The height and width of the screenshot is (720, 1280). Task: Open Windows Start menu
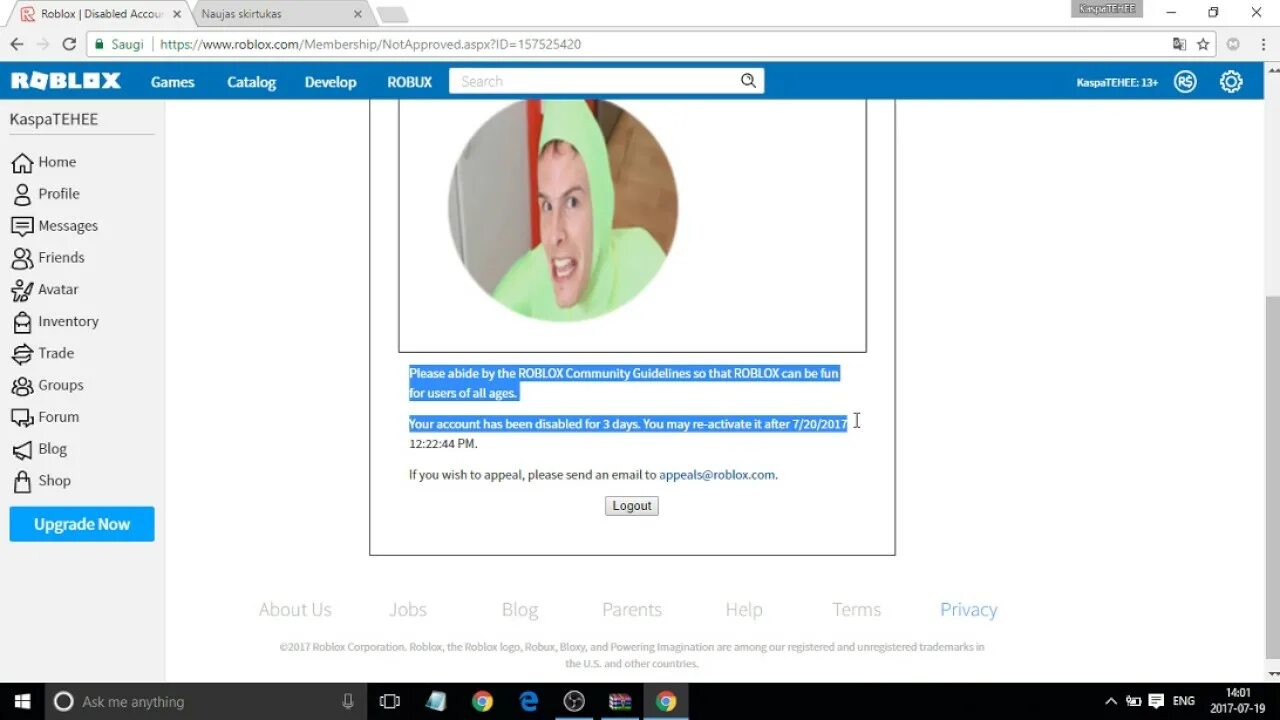(x=22, y=701)
